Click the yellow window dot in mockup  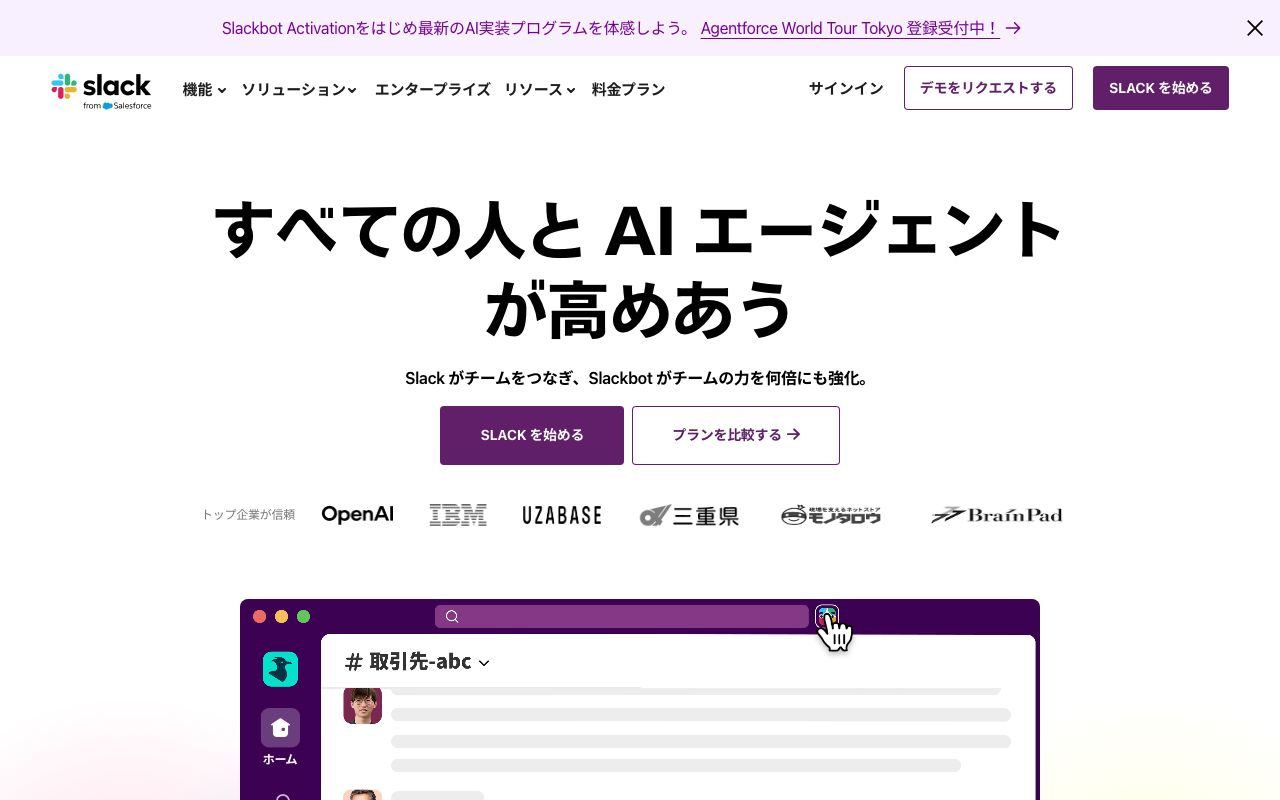pos(282,616)
